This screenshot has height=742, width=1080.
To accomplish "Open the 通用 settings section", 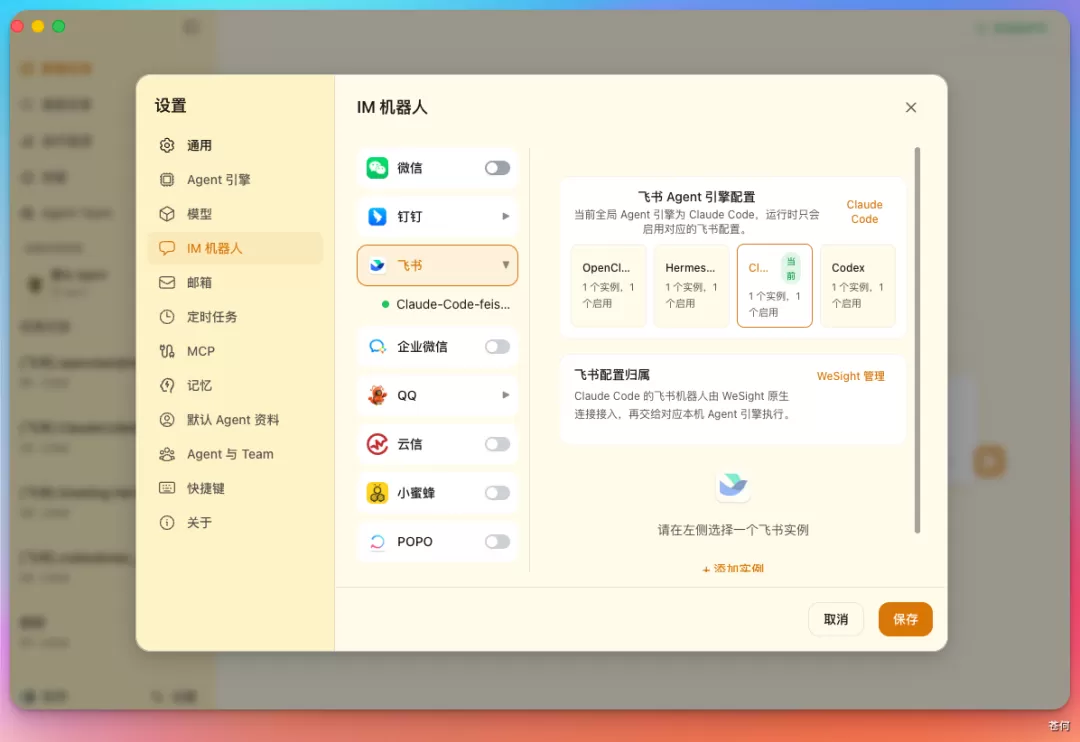I will click(235, 145).
